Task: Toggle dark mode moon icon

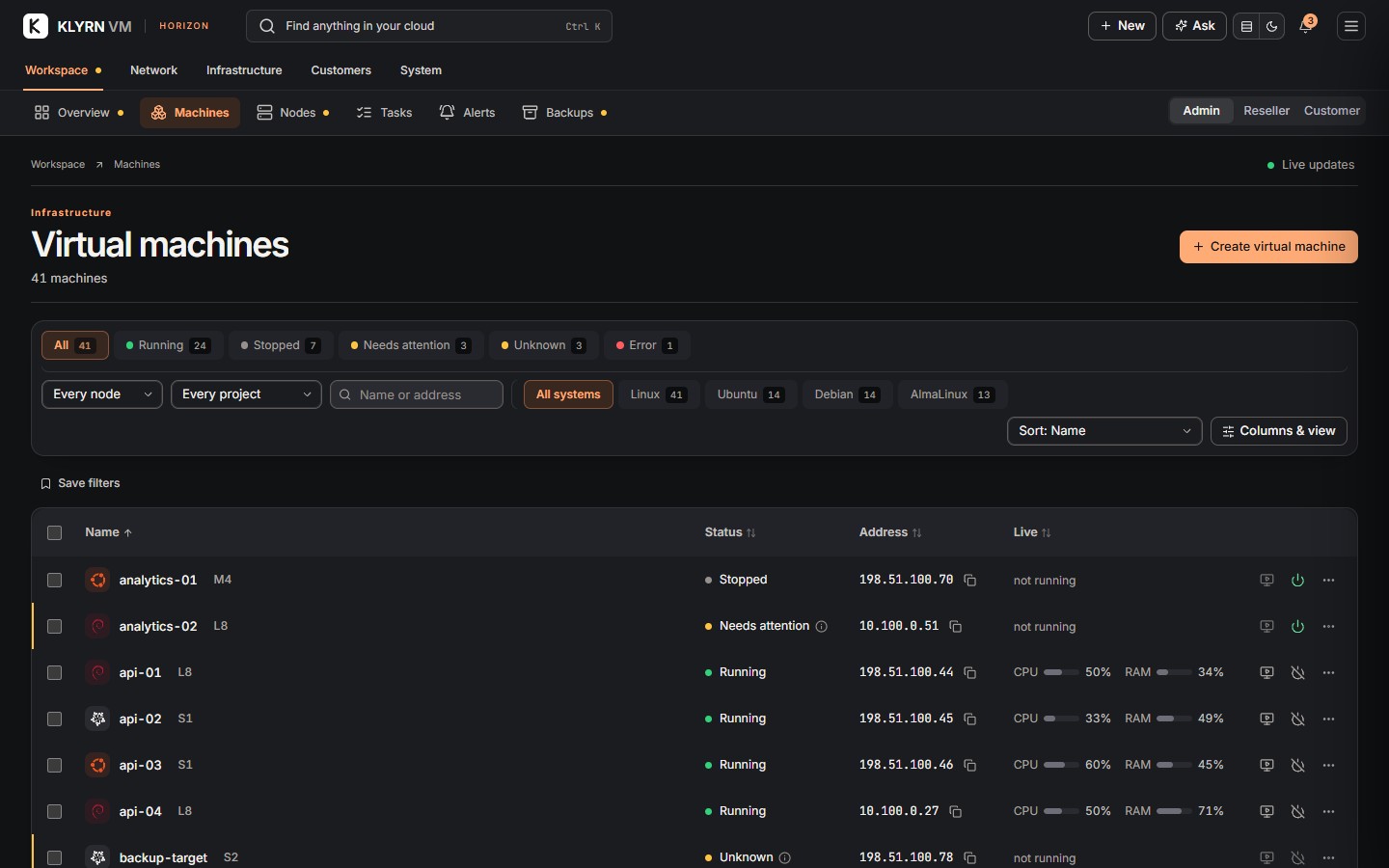Action: point(1272,26)
